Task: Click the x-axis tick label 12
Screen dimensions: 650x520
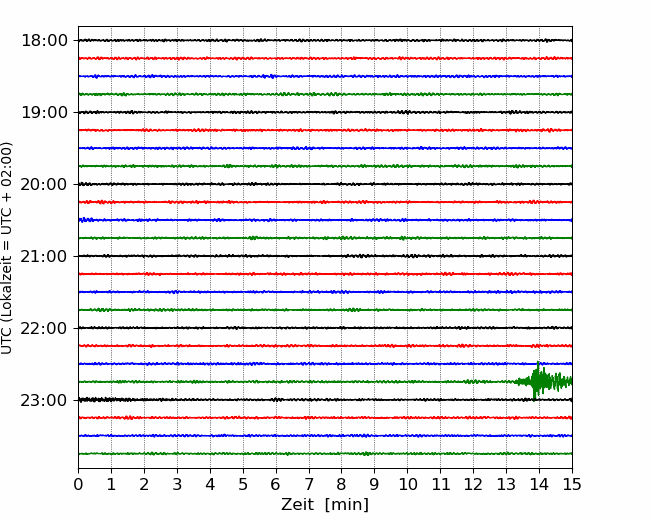Action: (473, 484)
